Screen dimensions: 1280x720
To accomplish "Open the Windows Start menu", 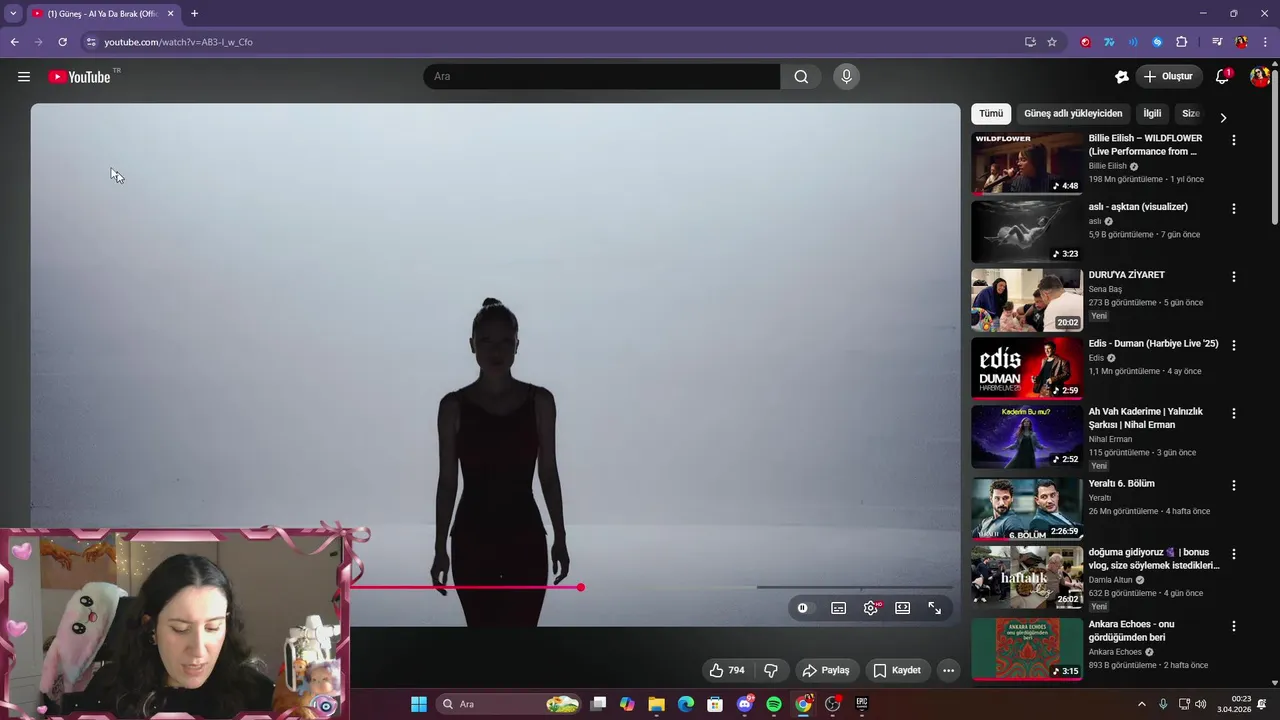I will coord(419,704).
